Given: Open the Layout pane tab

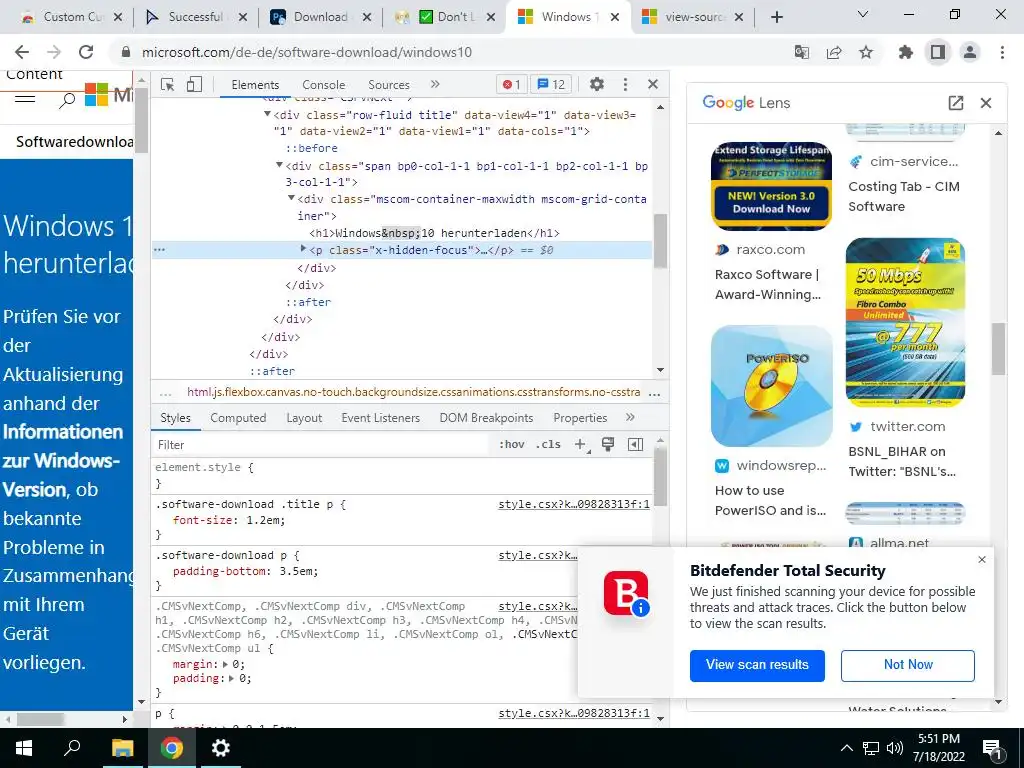Looking at the screenshot, I should click(304, 418).
